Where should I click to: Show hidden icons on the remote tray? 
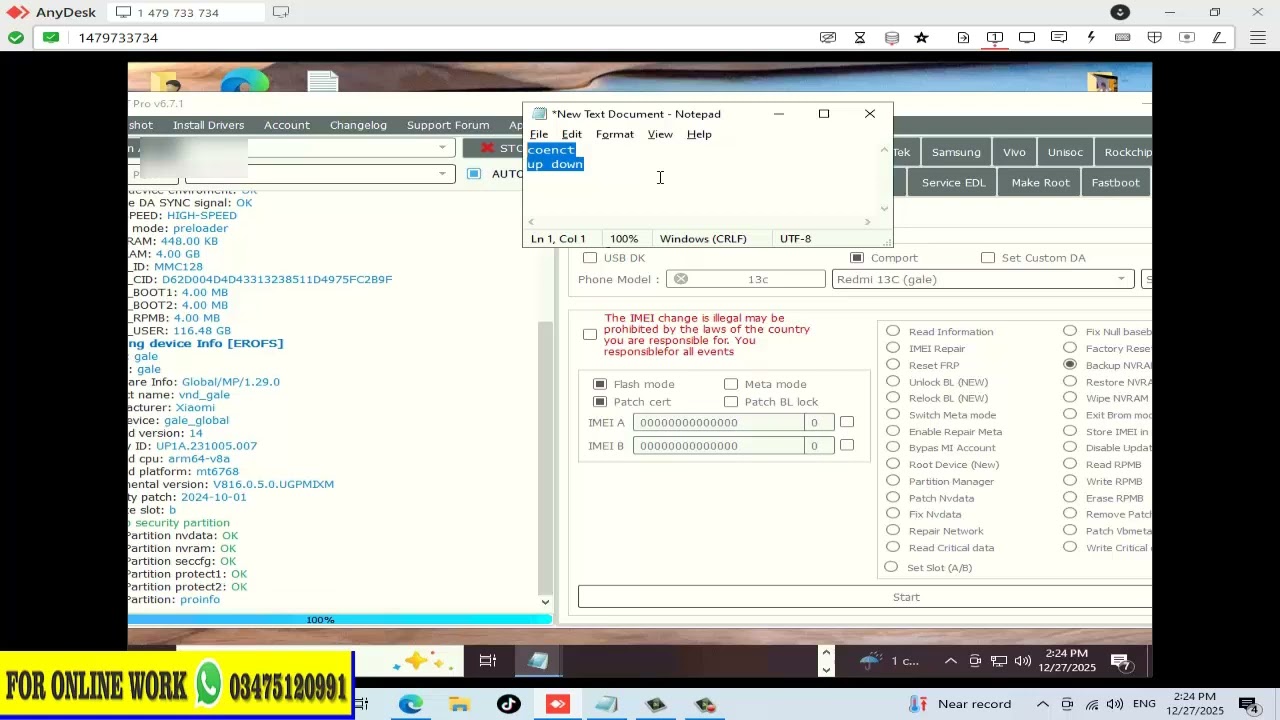coord(950,661)
